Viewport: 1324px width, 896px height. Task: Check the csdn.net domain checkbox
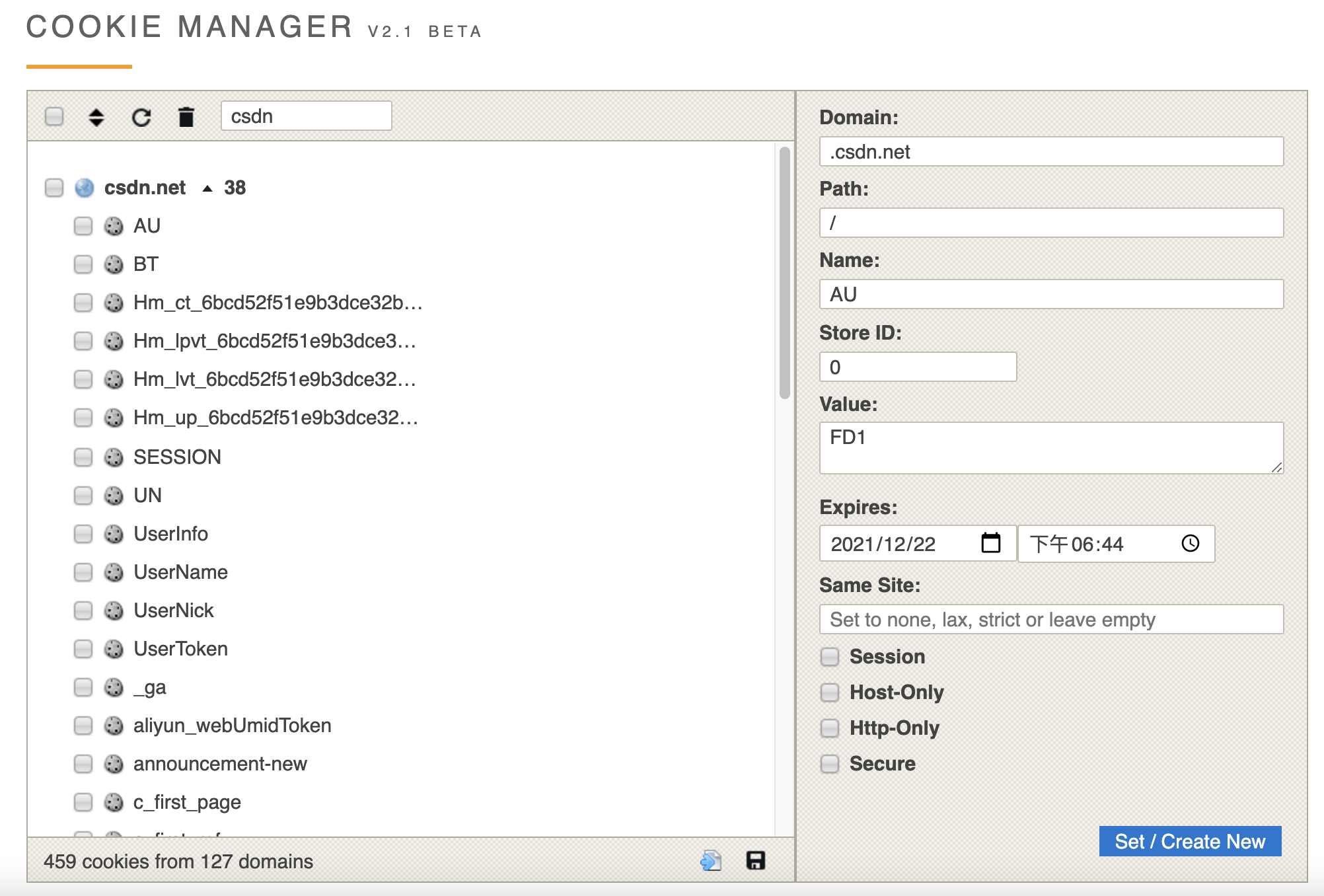(x=54, y=188)
